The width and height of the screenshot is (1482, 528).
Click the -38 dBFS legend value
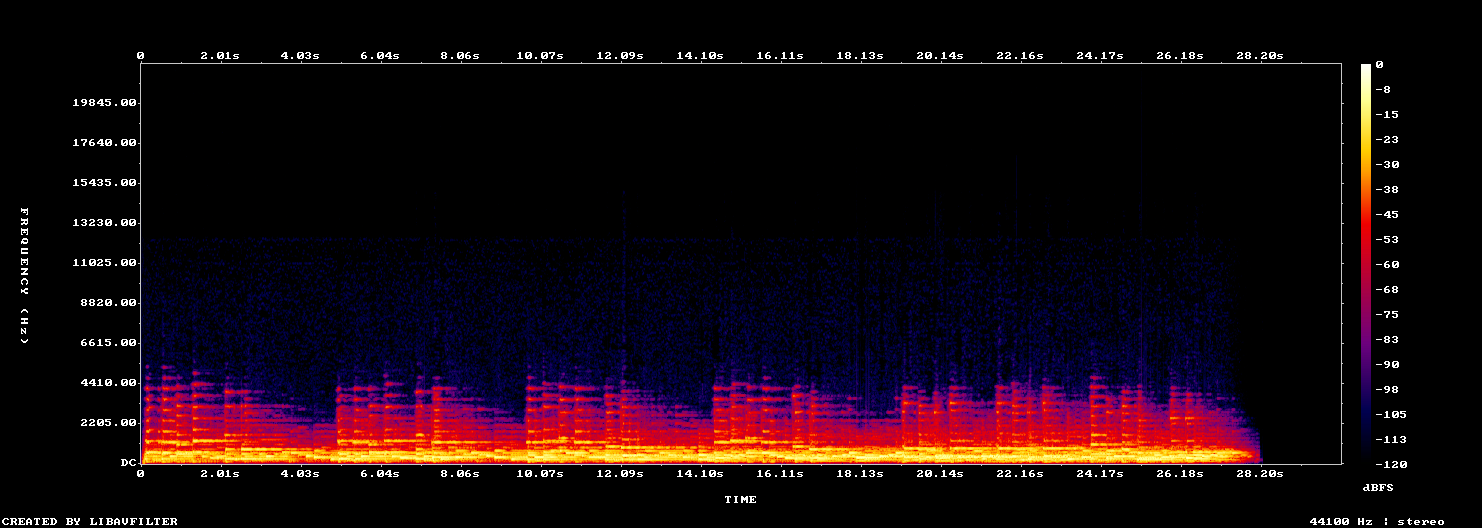coord(1387,189)
